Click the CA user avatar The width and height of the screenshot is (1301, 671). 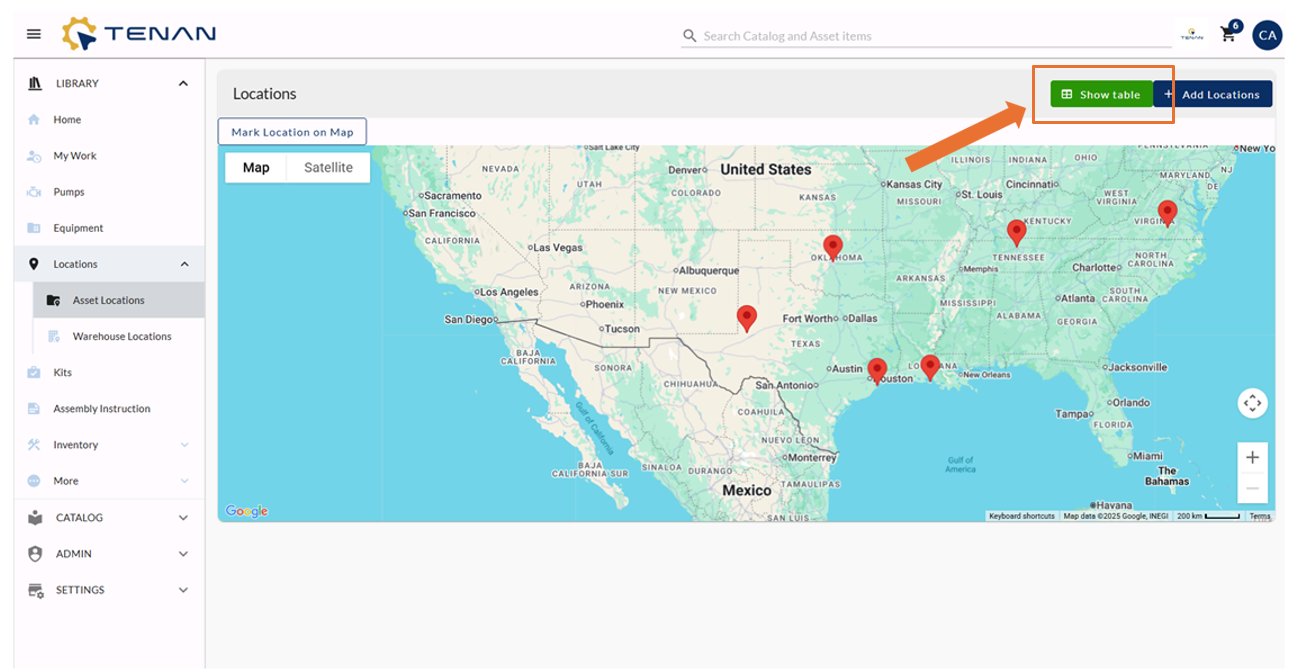[1267, 35]
